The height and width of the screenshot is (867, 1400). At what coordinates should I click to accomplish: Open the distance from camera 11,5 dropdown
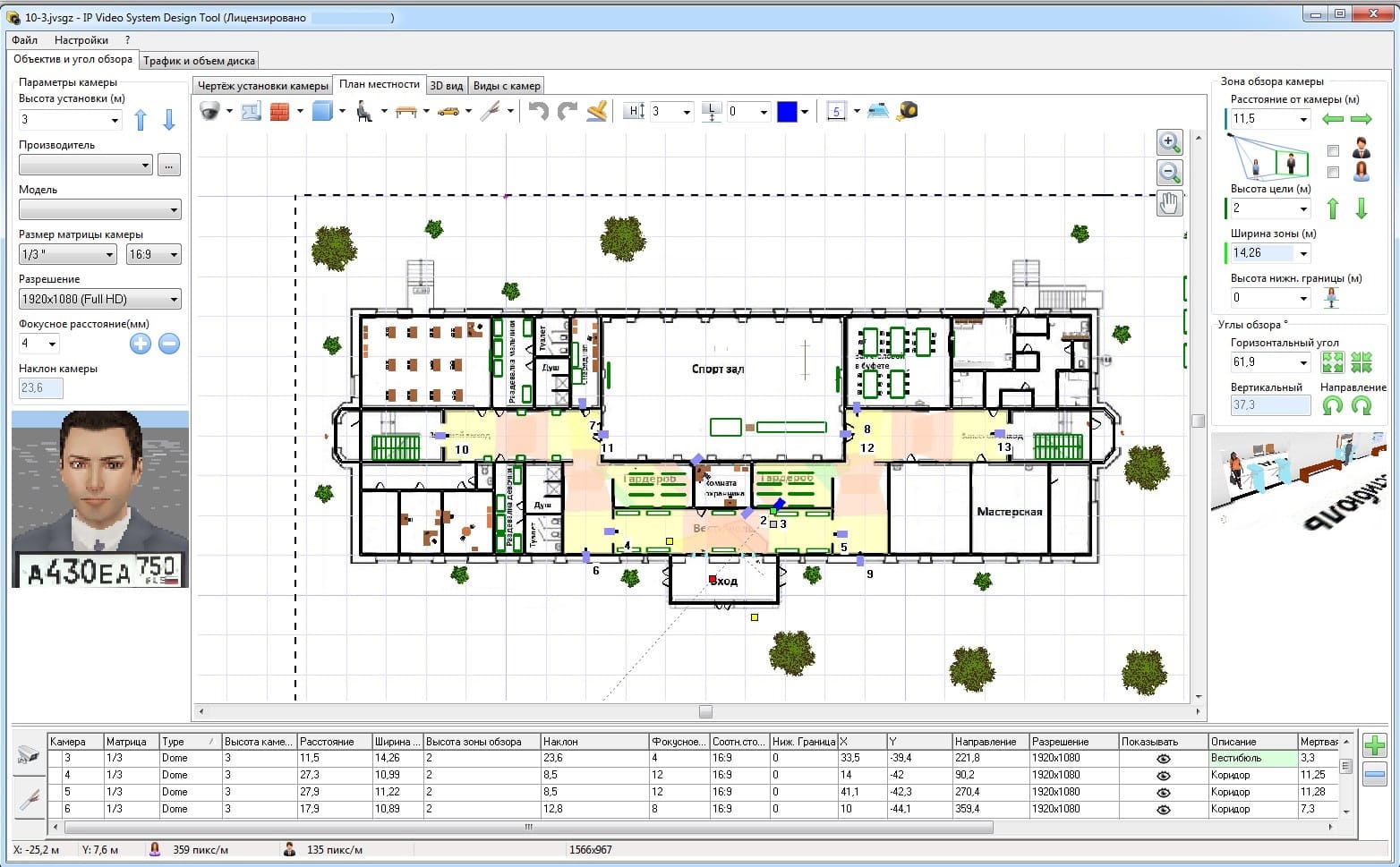point(1303,119)
